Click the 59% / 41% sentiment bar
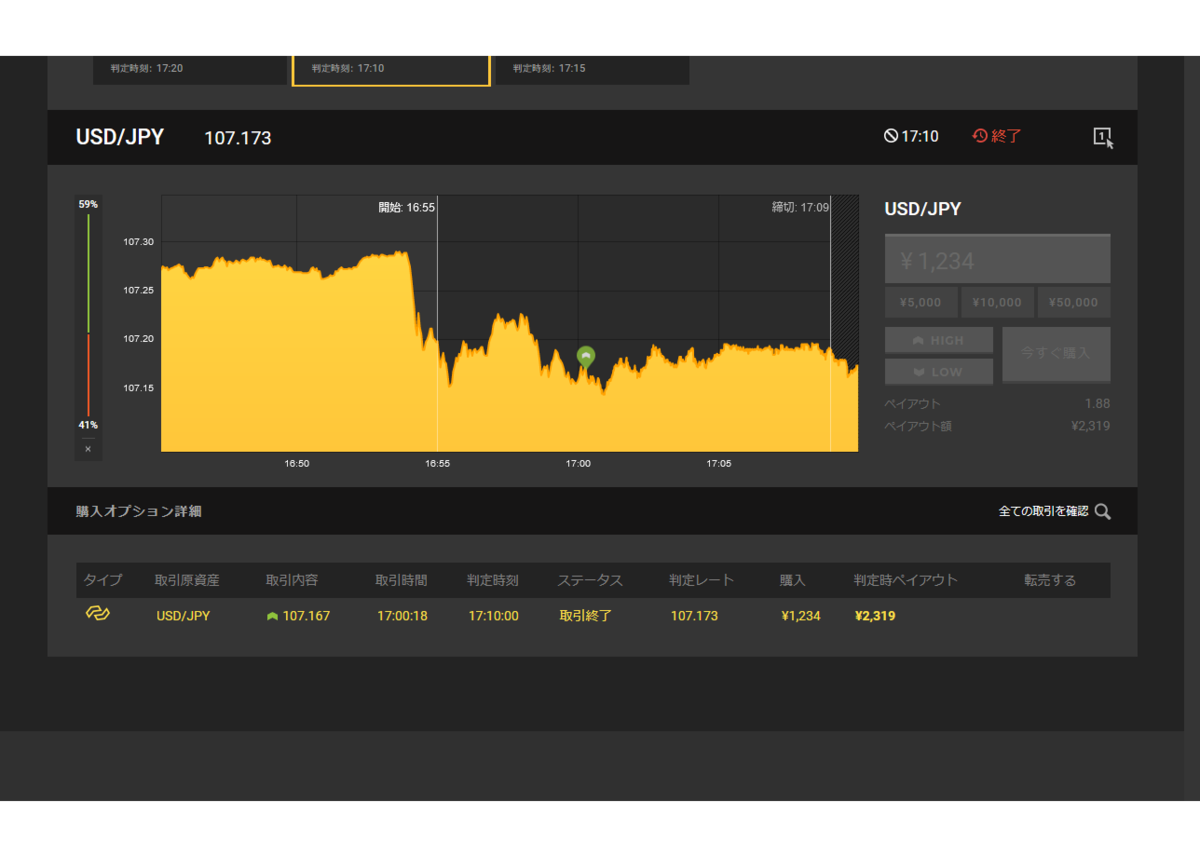The image size is (1200, 856). [88, 315]
